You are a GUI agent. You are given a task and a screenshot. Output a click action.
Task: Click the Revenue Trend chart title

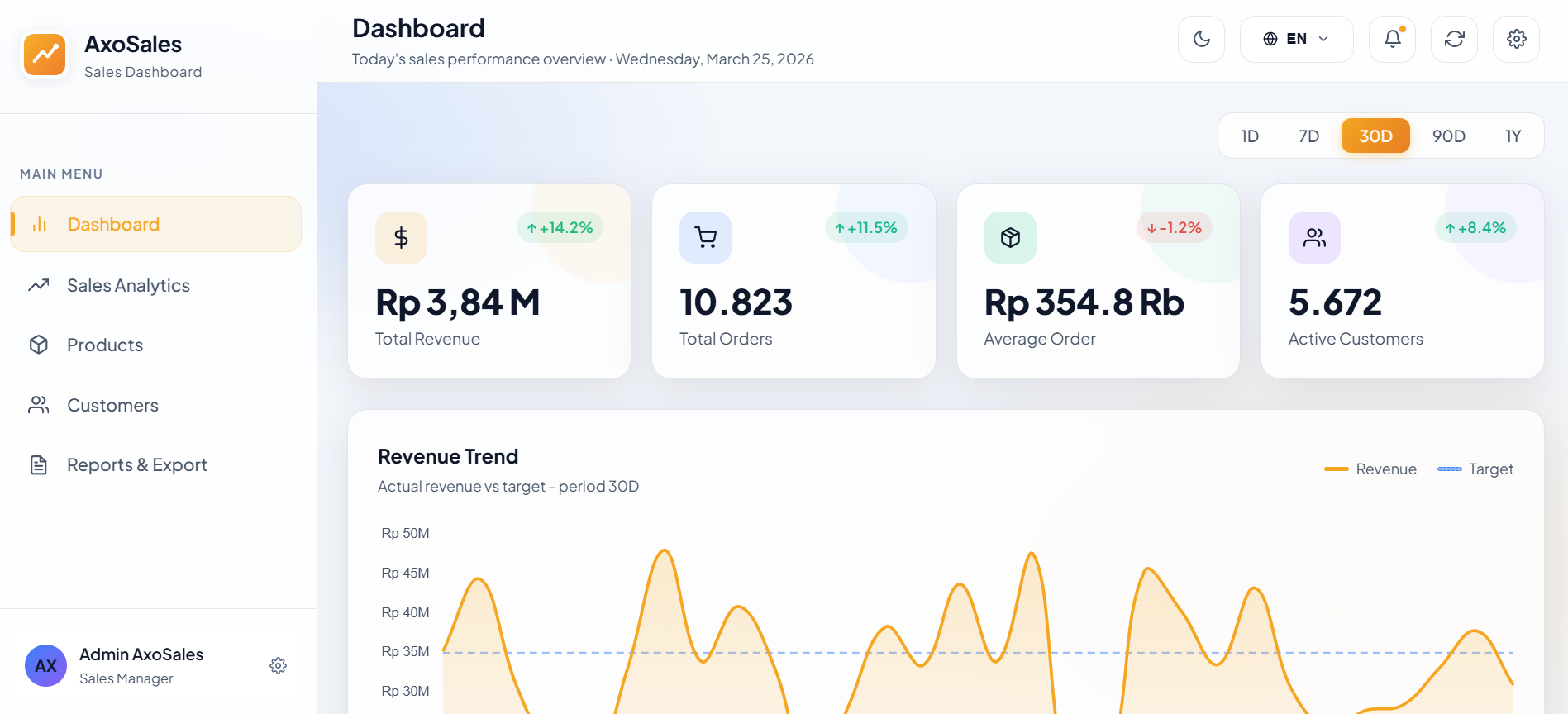tap(448, 456)
